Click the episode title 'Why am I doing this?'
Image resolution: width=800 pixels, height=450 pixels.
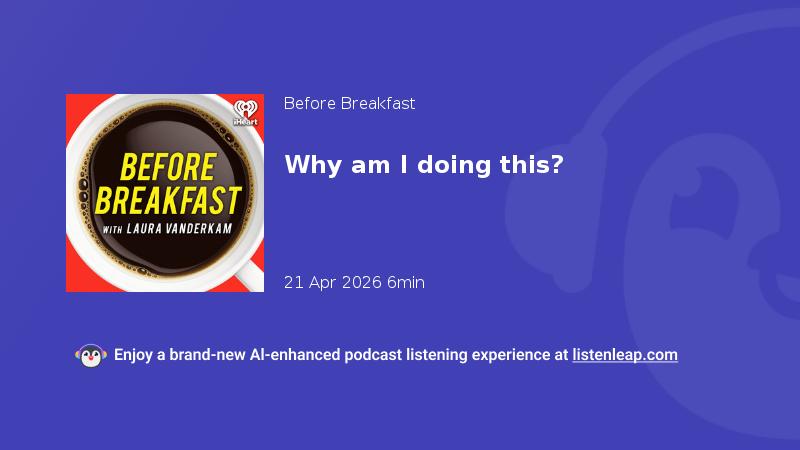[424, 165]
